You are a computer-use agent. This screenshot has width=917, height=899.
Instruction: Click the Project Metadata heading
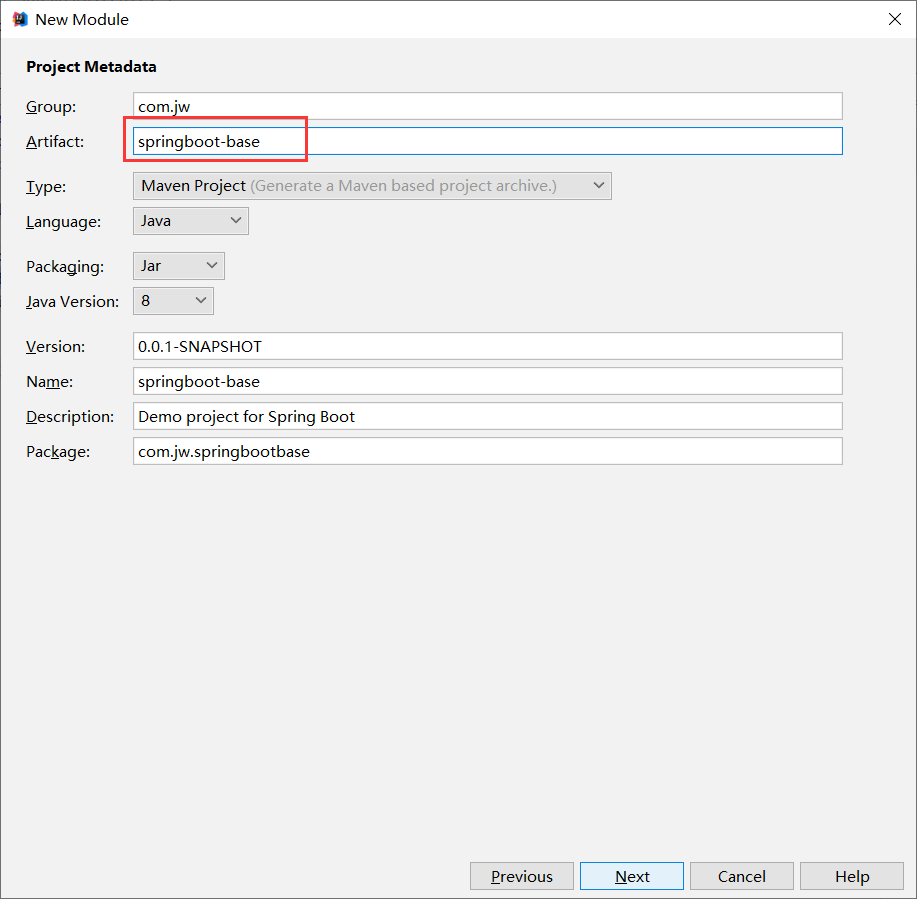tap(91, 67)
